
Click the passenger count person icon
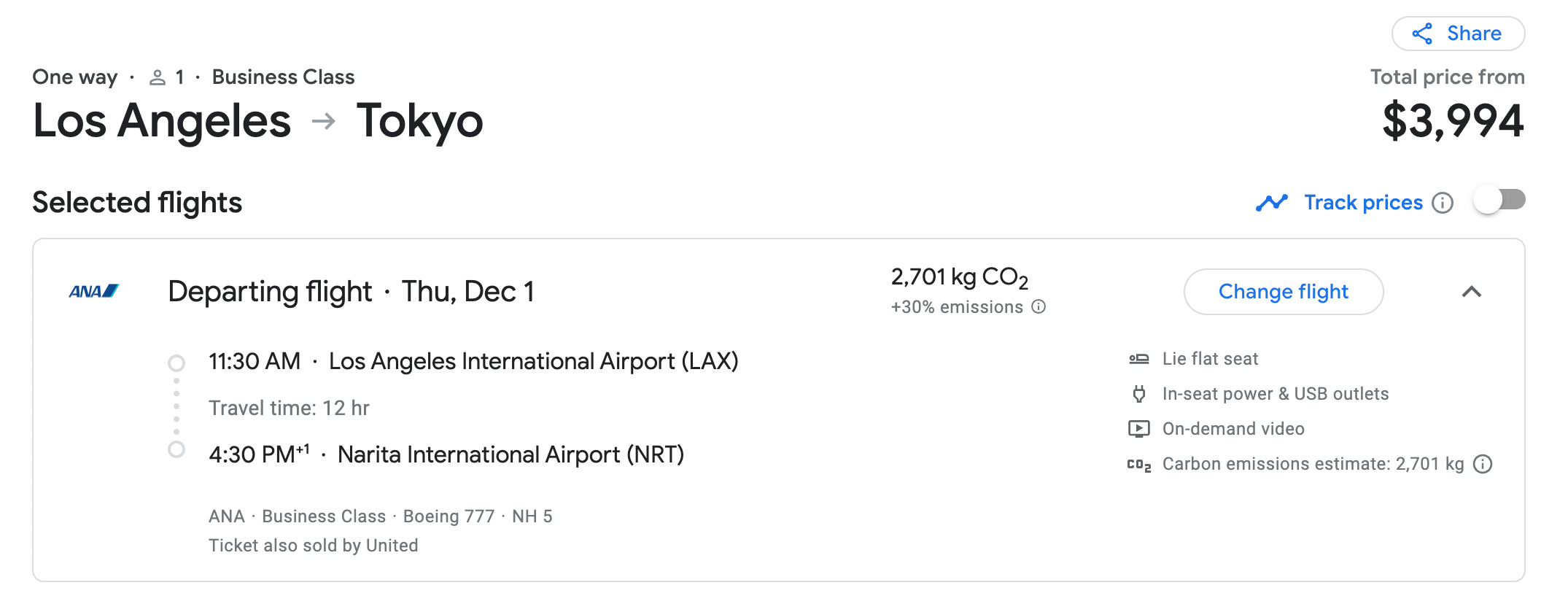(158, 77)
